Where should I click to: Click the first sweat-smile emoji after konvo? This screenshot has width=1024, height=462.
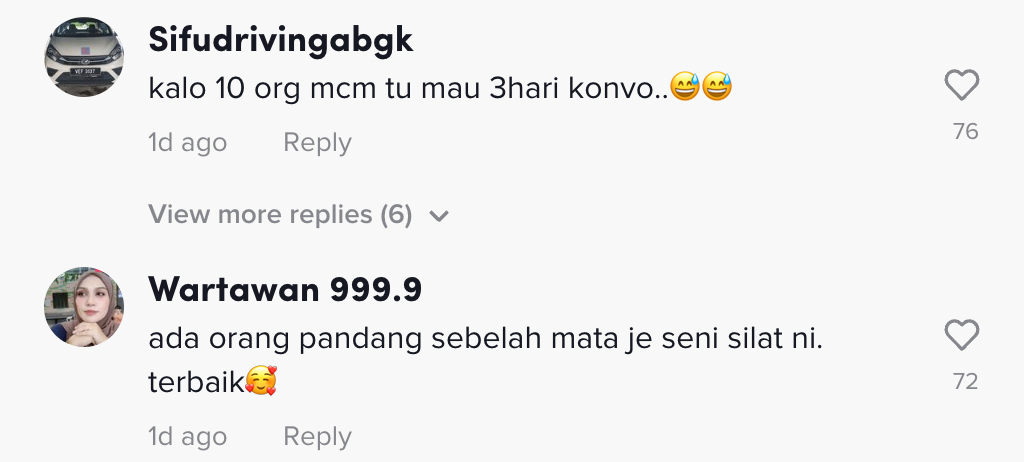click(685, 88)
